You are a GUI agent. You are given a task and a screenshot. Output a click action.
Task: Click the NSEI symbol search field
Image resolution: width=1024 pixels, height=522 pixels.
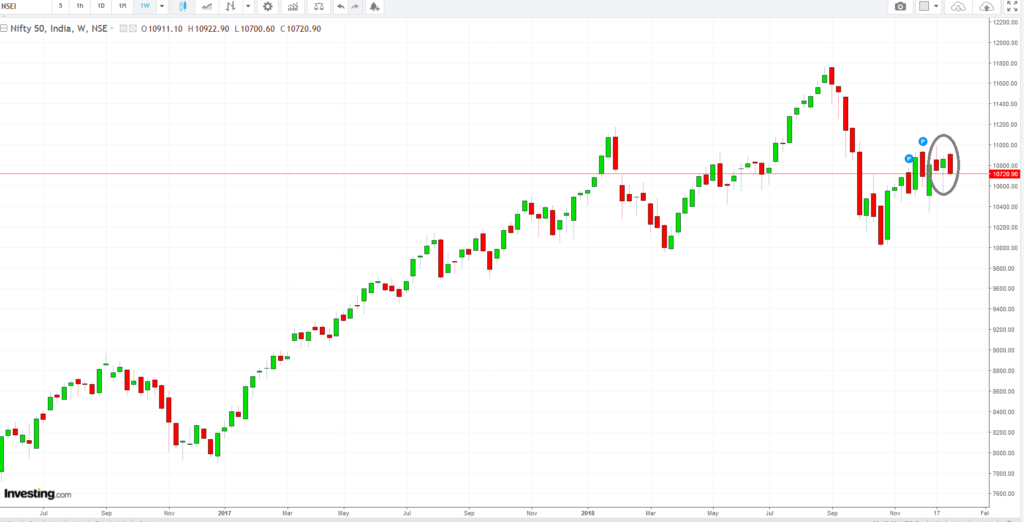point(24,6)
